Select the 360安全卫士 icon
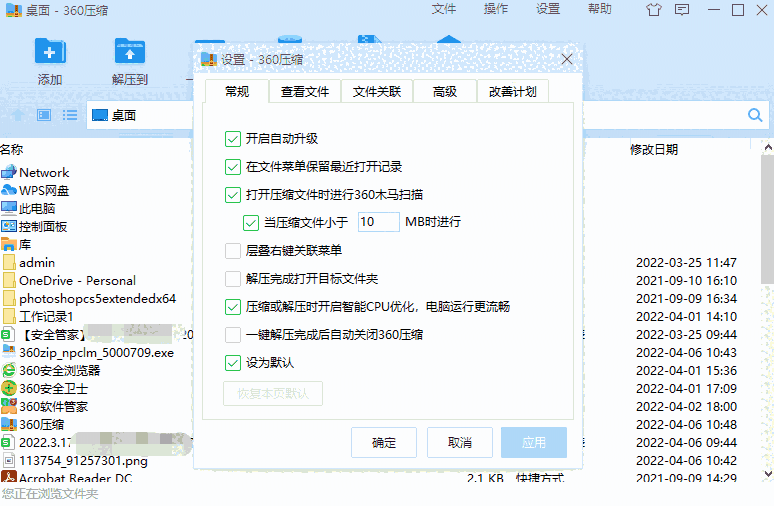The height and width of the screenshot is (506, 774). (9, 388)
